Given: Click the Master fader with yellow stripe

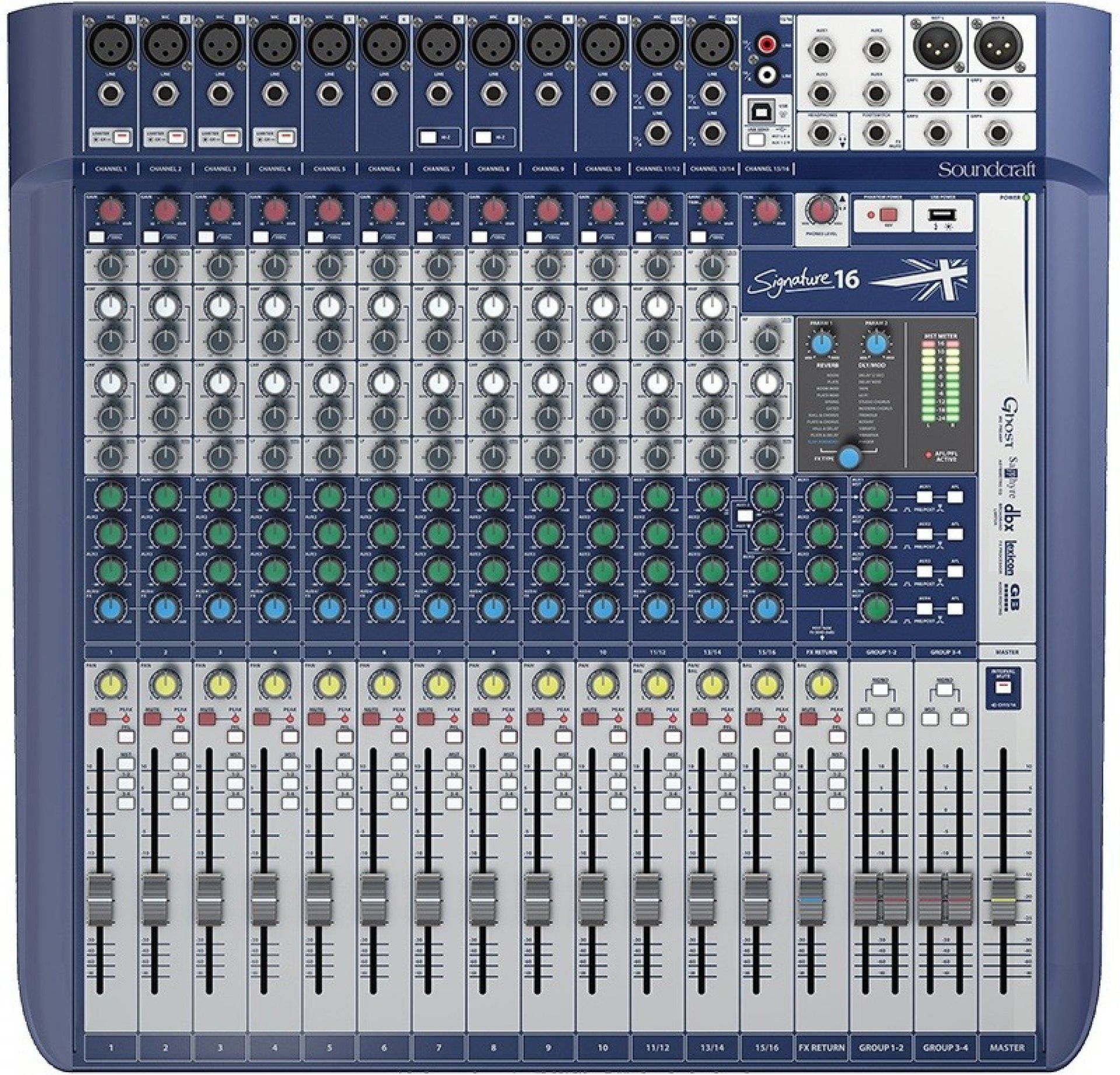Looking at the screenshot, I should [x=1003, y=899].
